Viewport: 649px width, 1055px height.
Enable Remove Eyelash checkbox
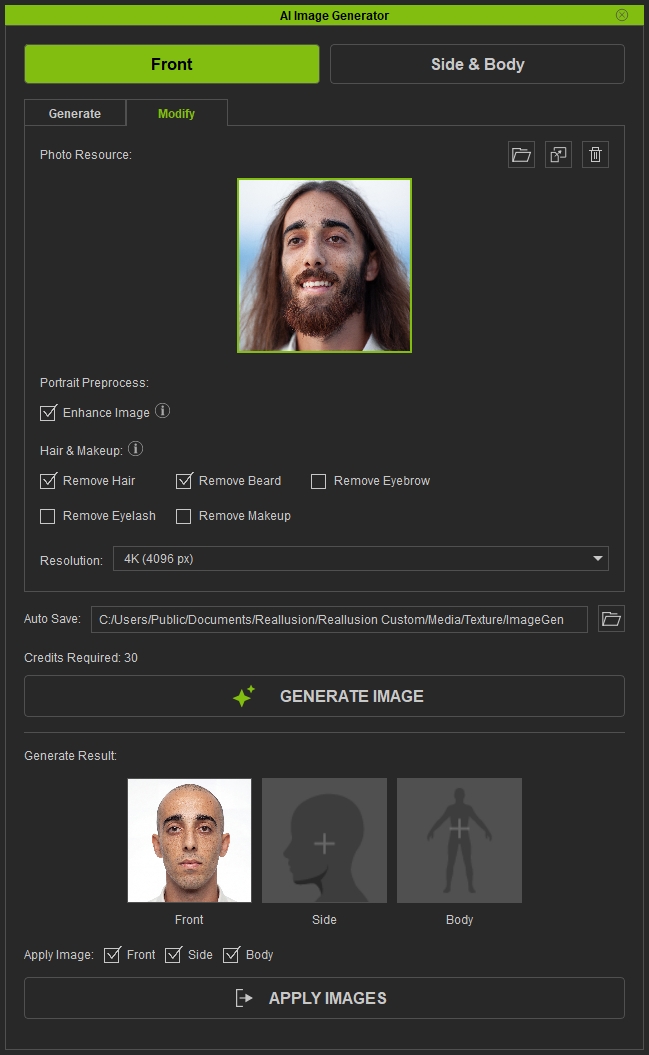[x=48, y=516]
